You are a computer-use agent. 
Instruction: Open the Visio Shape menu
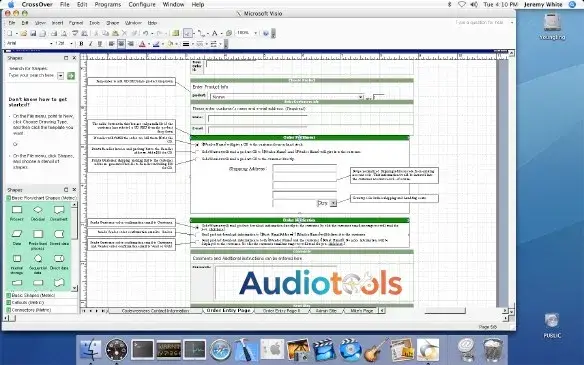(x=112, y=23)
